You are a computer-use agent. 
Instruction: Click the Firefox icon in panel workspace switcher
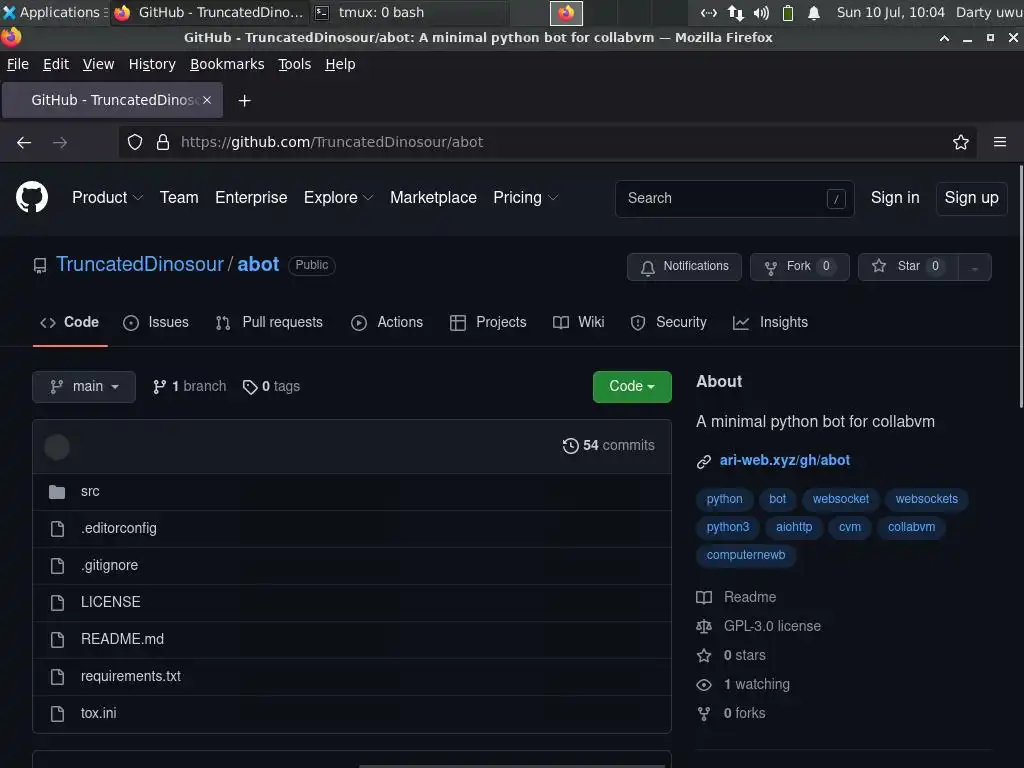pyautogui.click(x=566, y=13)
